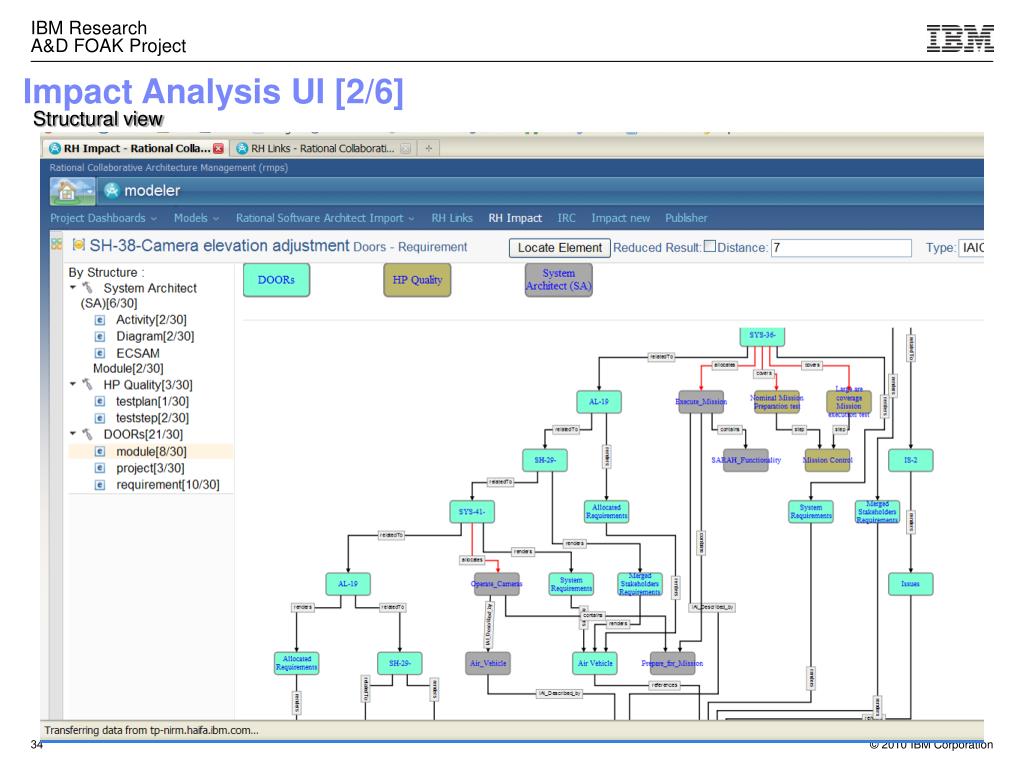
Task: Click the Activity[2/30] element icon
Action: 100,320
